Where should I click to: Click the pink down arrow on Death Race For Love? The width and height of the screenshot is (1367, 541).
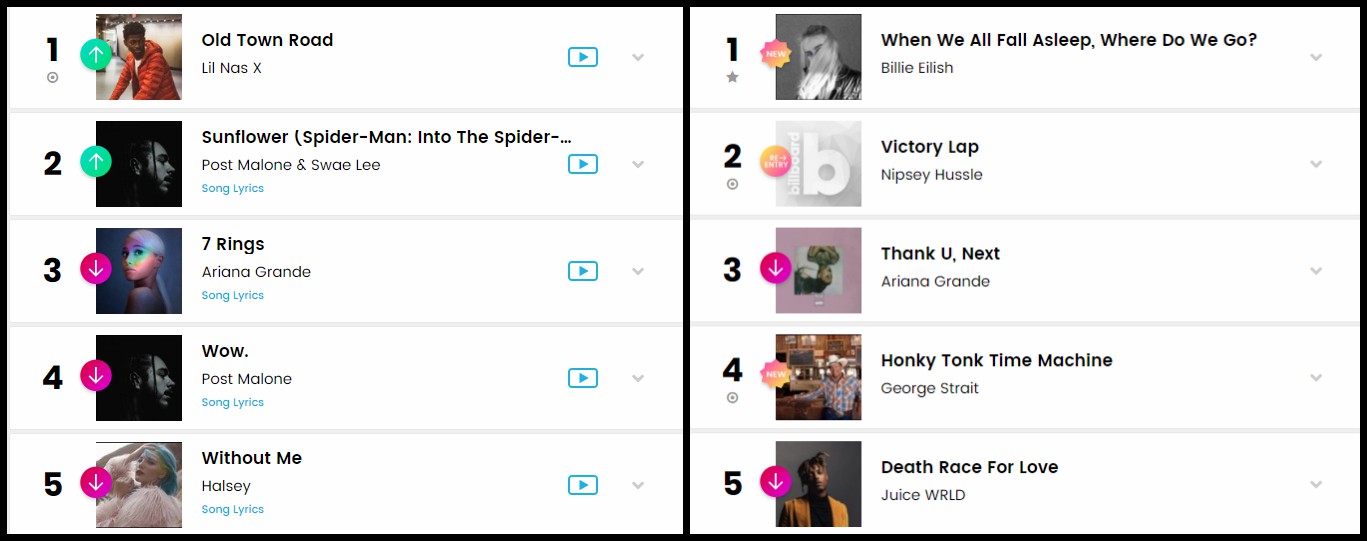[x=776, y=482]
